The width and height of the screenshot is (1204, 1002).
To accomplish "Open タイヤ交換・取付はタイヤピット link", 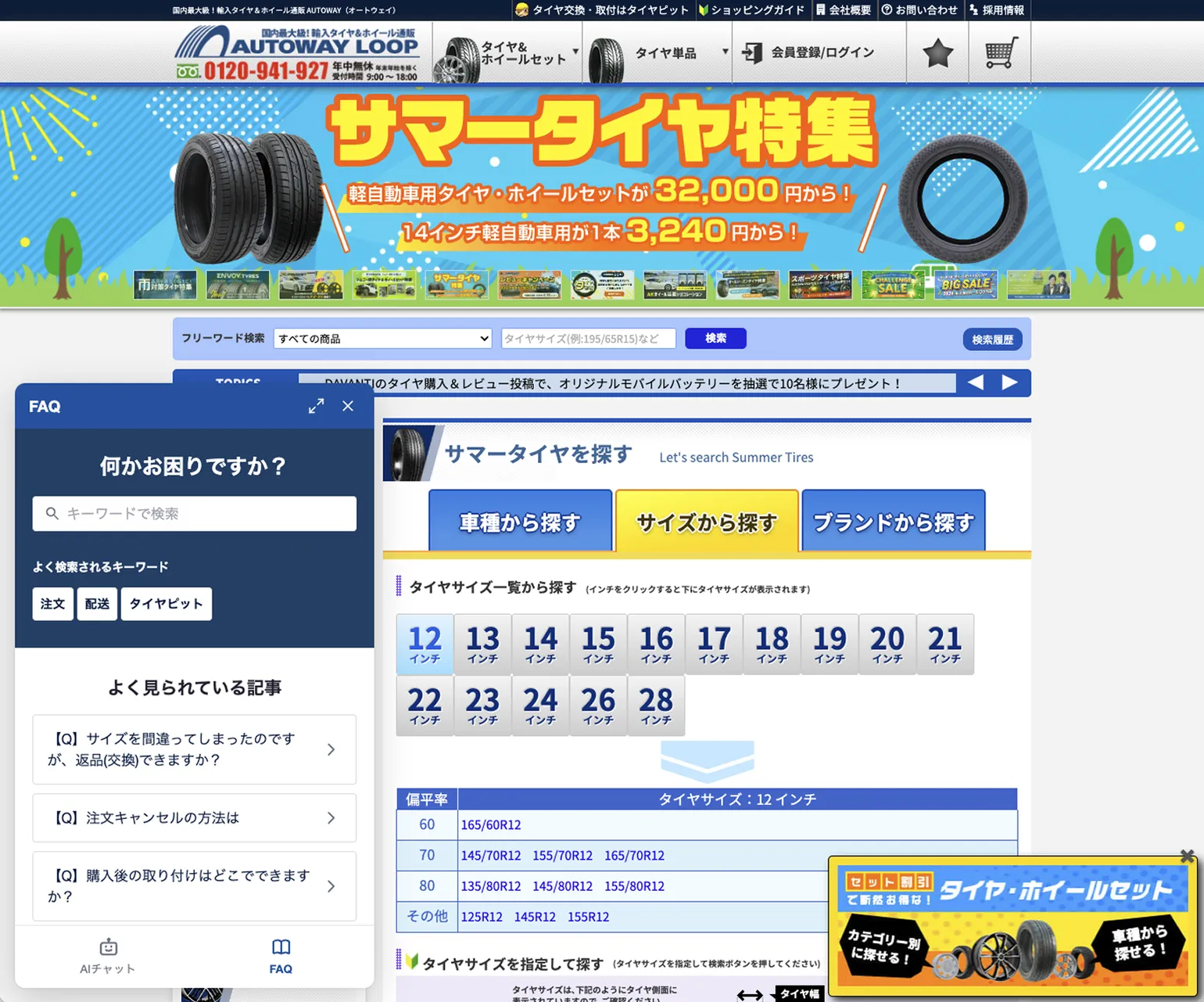I will point(602,10).
